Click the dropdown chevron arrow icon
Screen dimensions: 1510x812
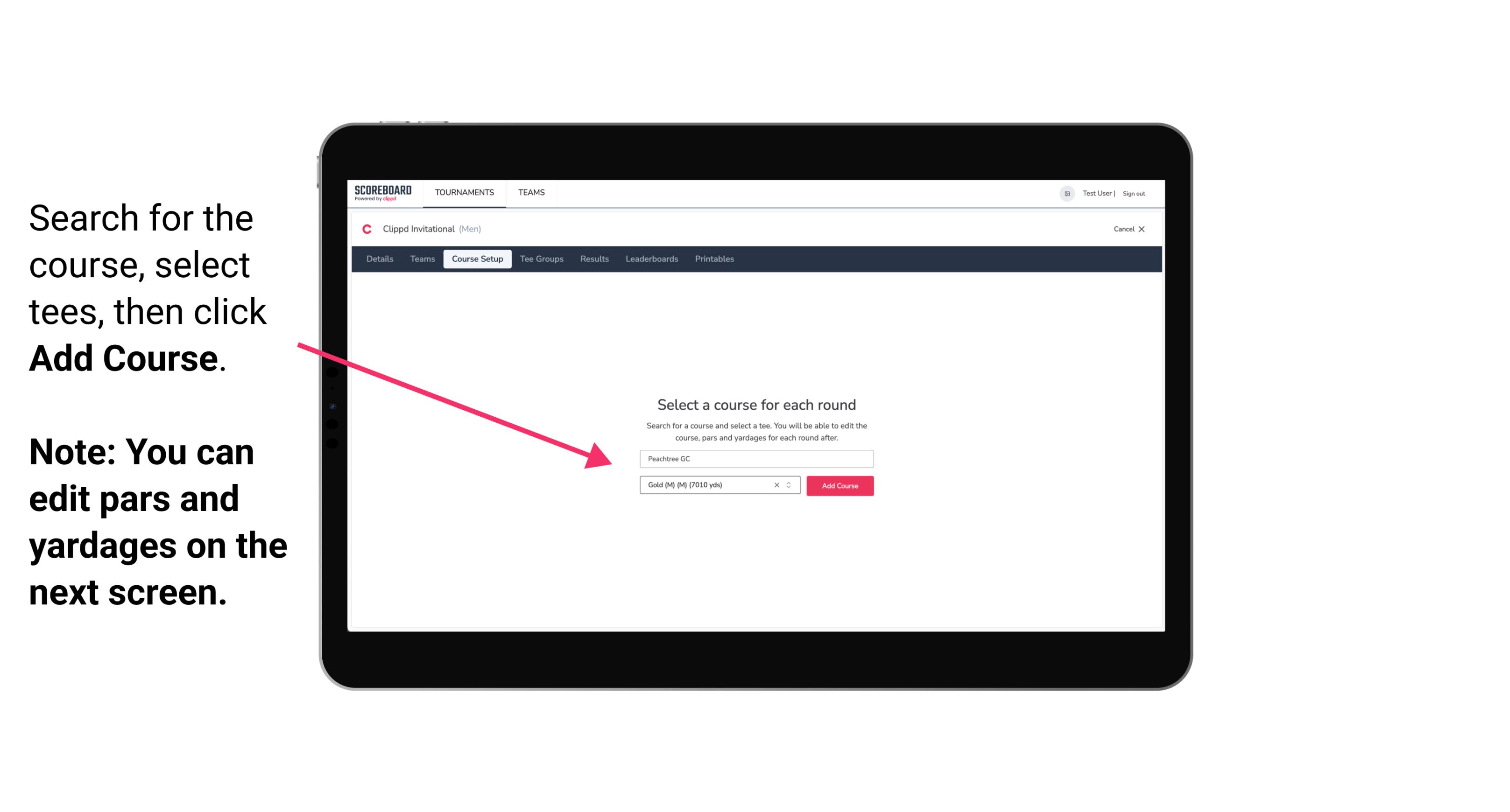pyautogui.click(x=790, y=486)
